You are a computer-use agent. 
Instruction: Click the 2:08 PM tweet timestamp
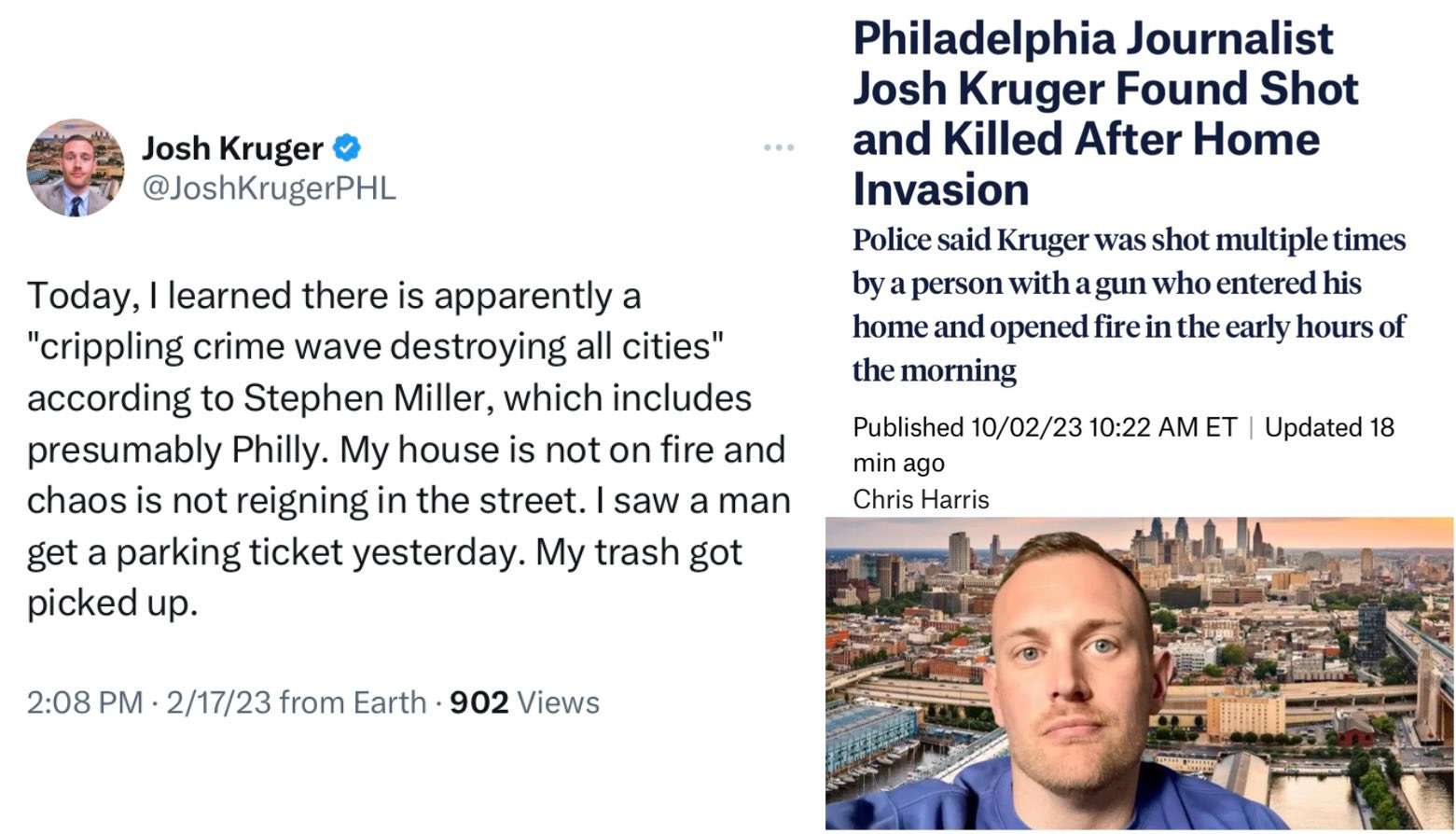pyautogui.click(x=85, y=702)
